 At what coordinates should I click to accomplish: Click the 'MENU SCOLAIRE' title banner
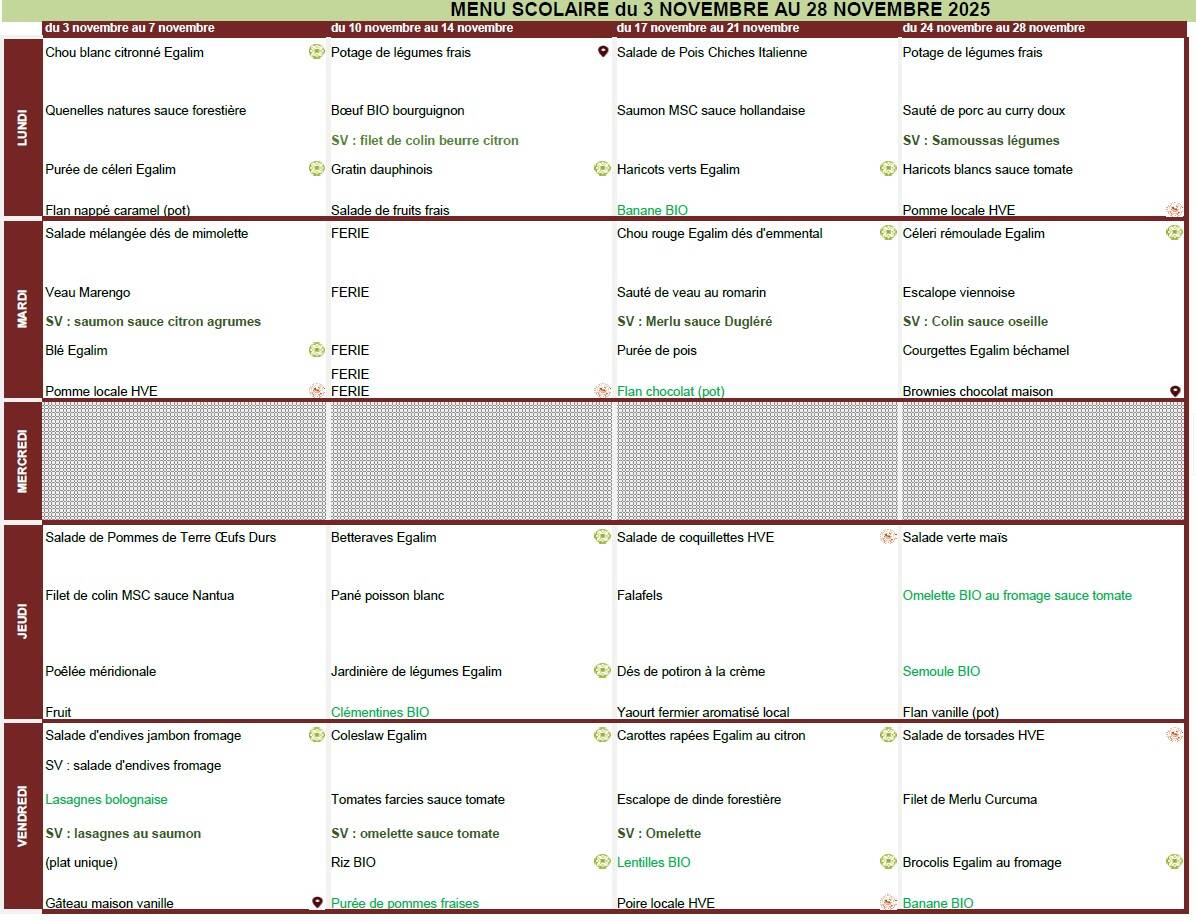(x=720, y=9)
